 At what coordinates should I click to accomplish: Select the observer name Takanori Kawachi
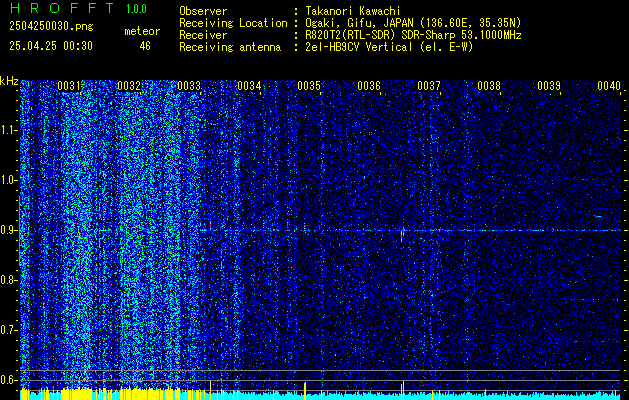click(x=352, y=11)
